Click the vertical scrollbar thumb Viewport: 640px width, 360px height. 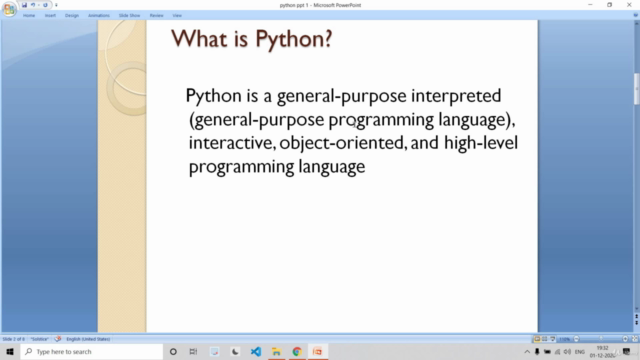point(636,89)
